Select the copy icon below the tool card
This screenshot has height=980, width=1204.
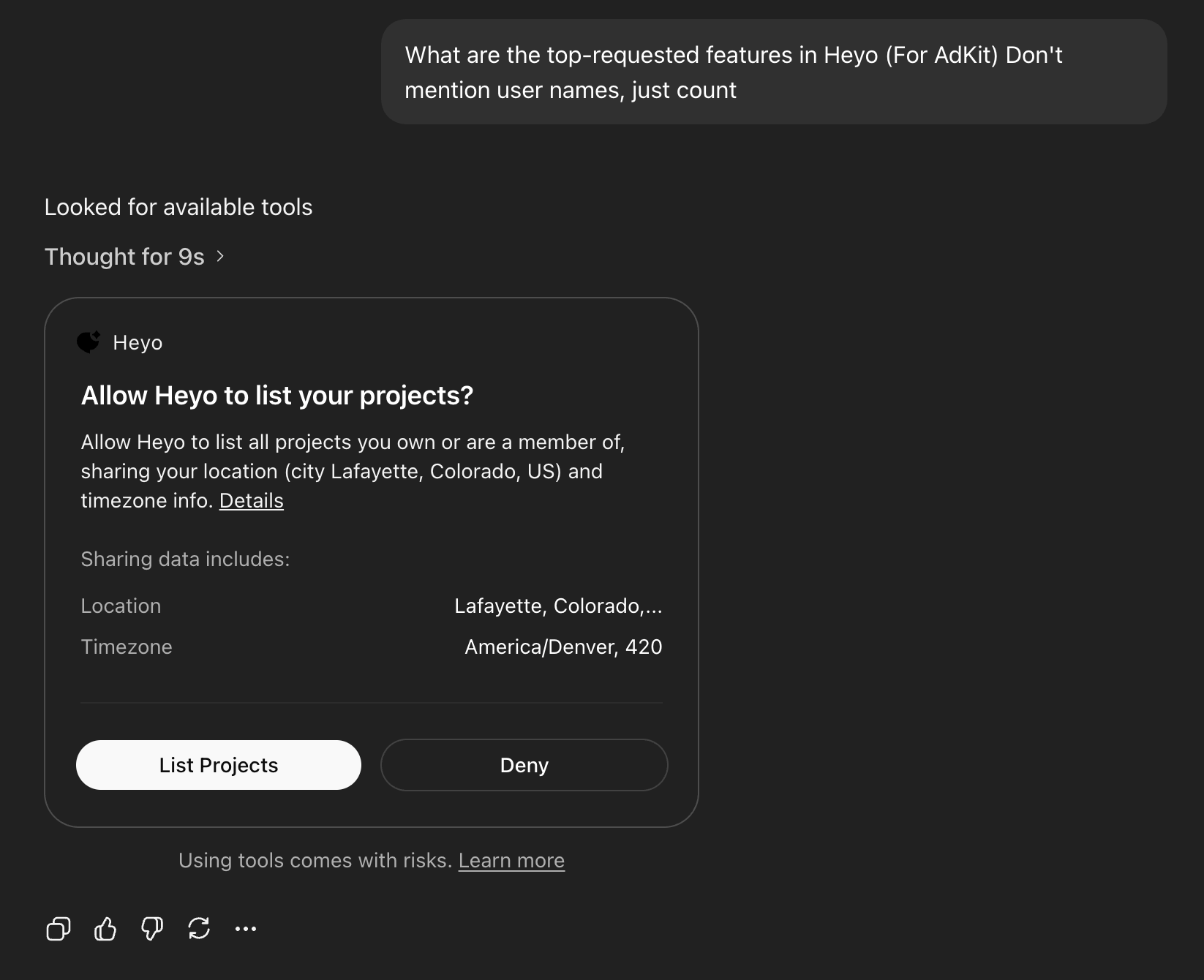pos(57,929)
